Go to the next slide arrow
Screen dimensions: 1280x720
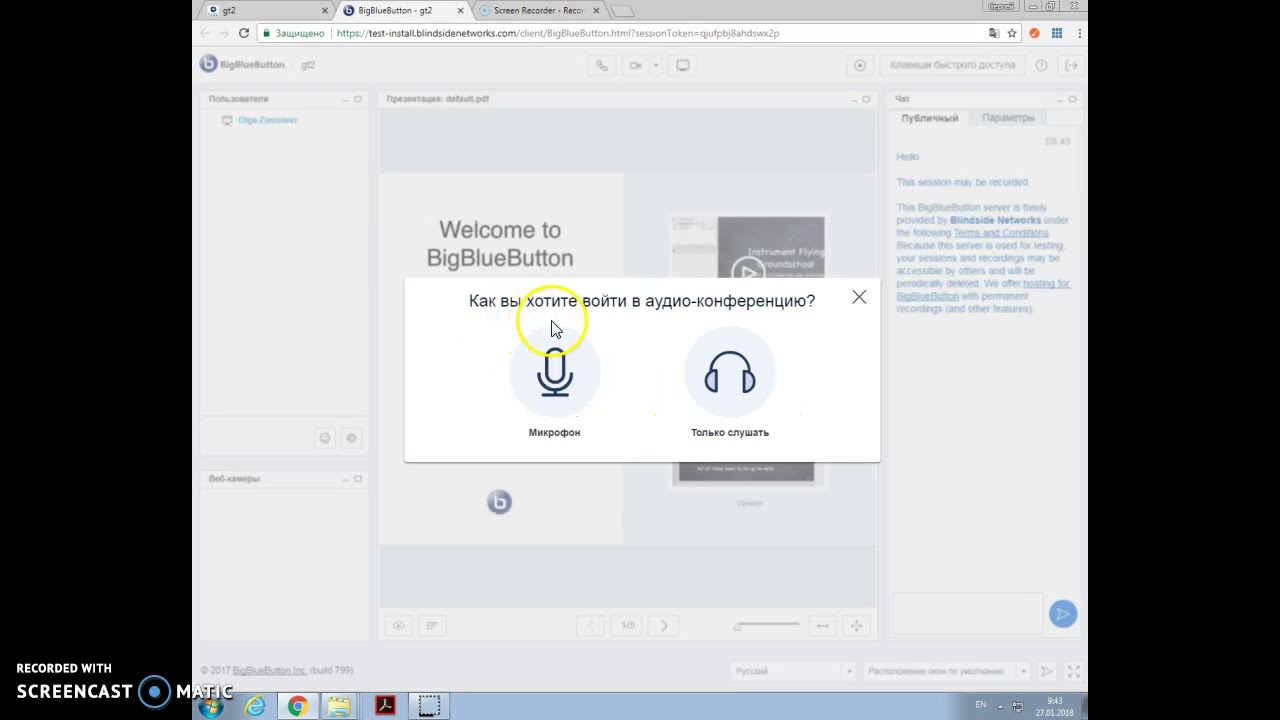coord(664,626)
